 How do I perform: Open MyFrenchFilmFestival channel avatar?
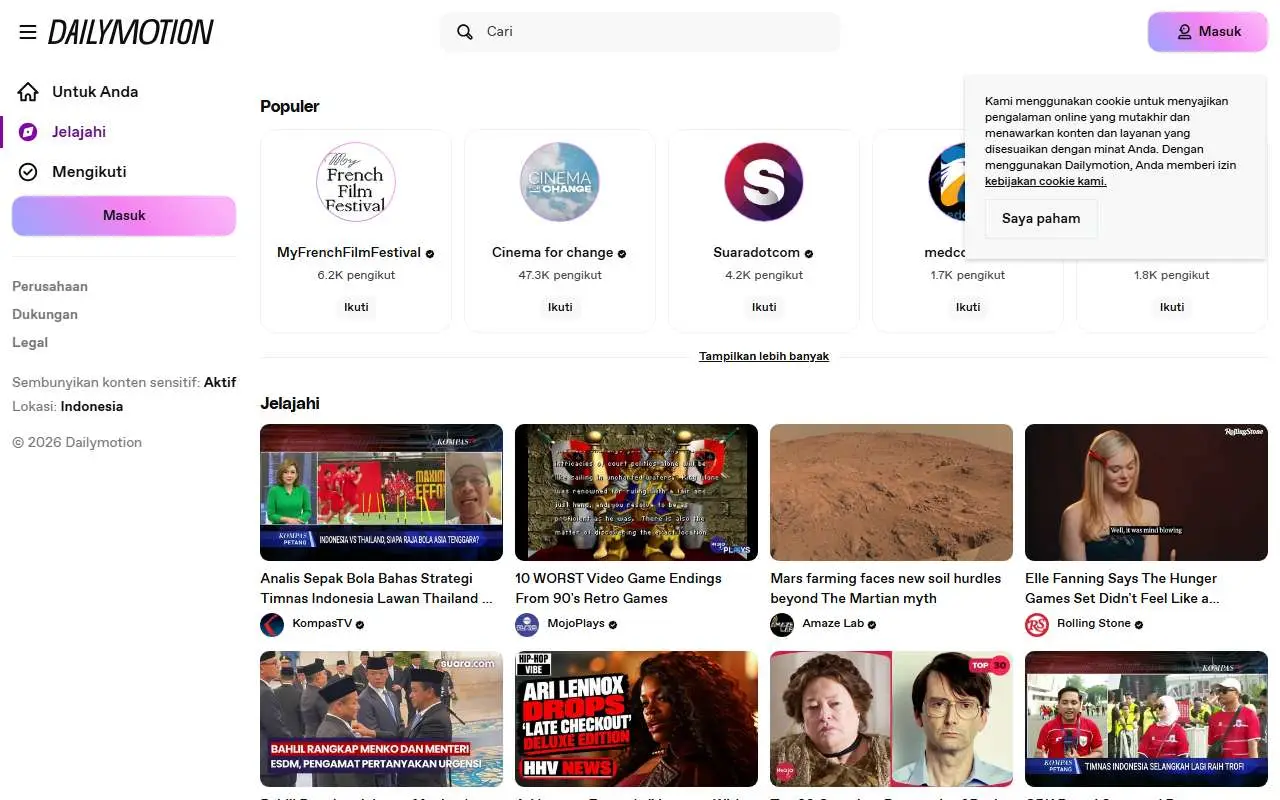[356, 182]
